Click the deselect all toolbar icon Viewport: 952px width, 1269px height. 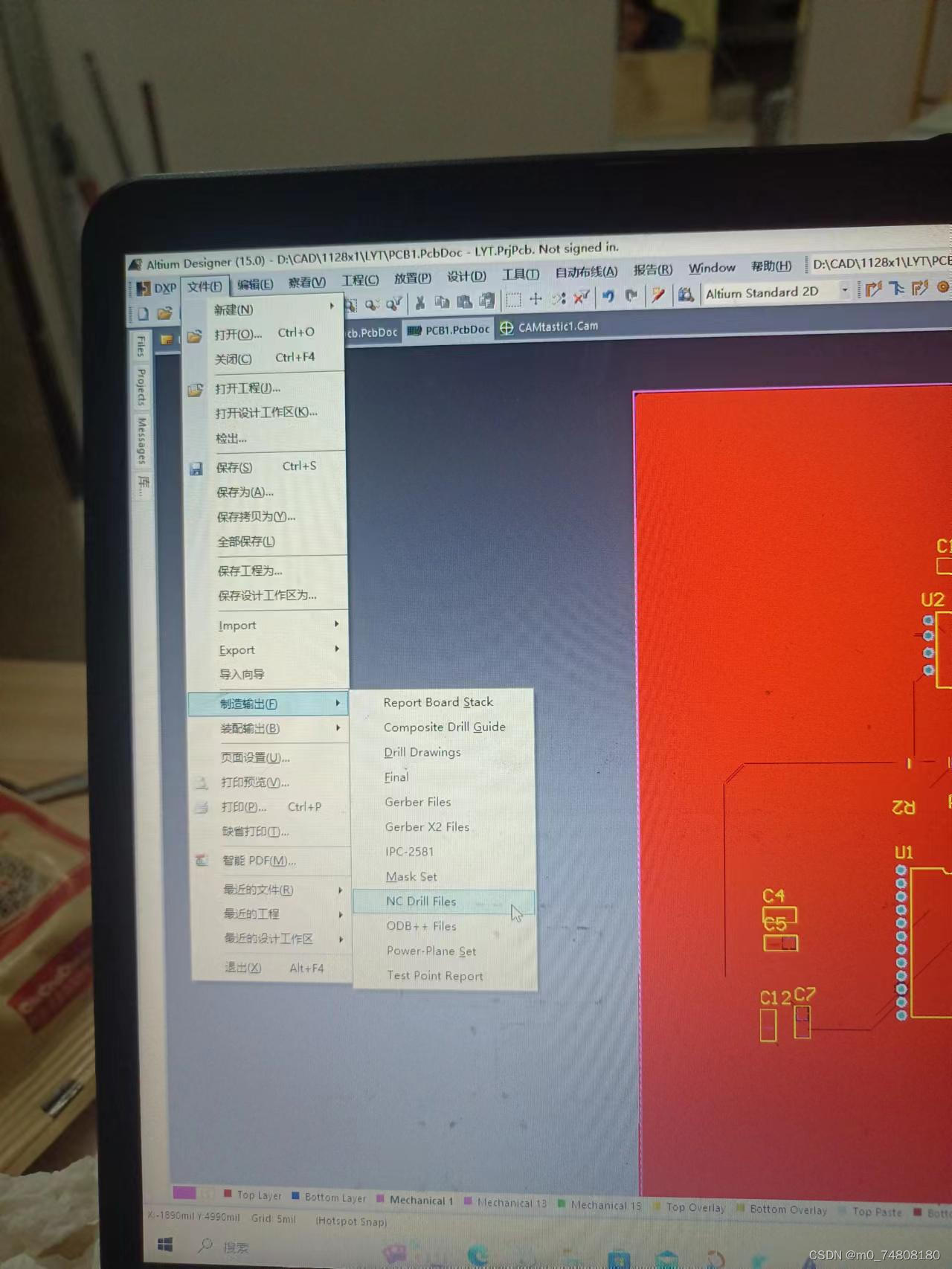[x=559, y=298]
